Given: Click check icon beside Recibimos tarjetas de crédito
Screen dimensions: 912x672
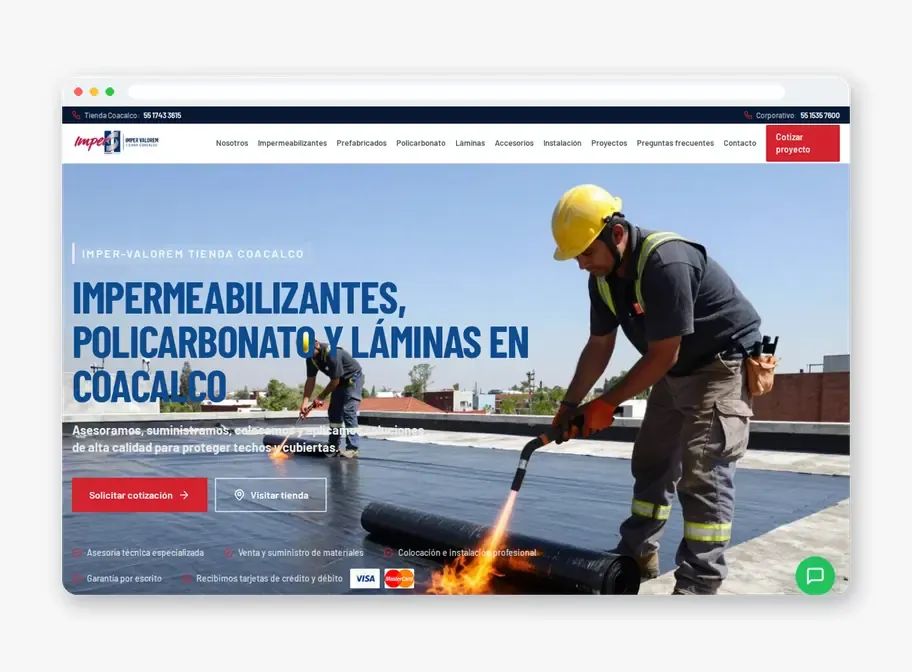Looking at the screenshot, I should coord(187,578).
